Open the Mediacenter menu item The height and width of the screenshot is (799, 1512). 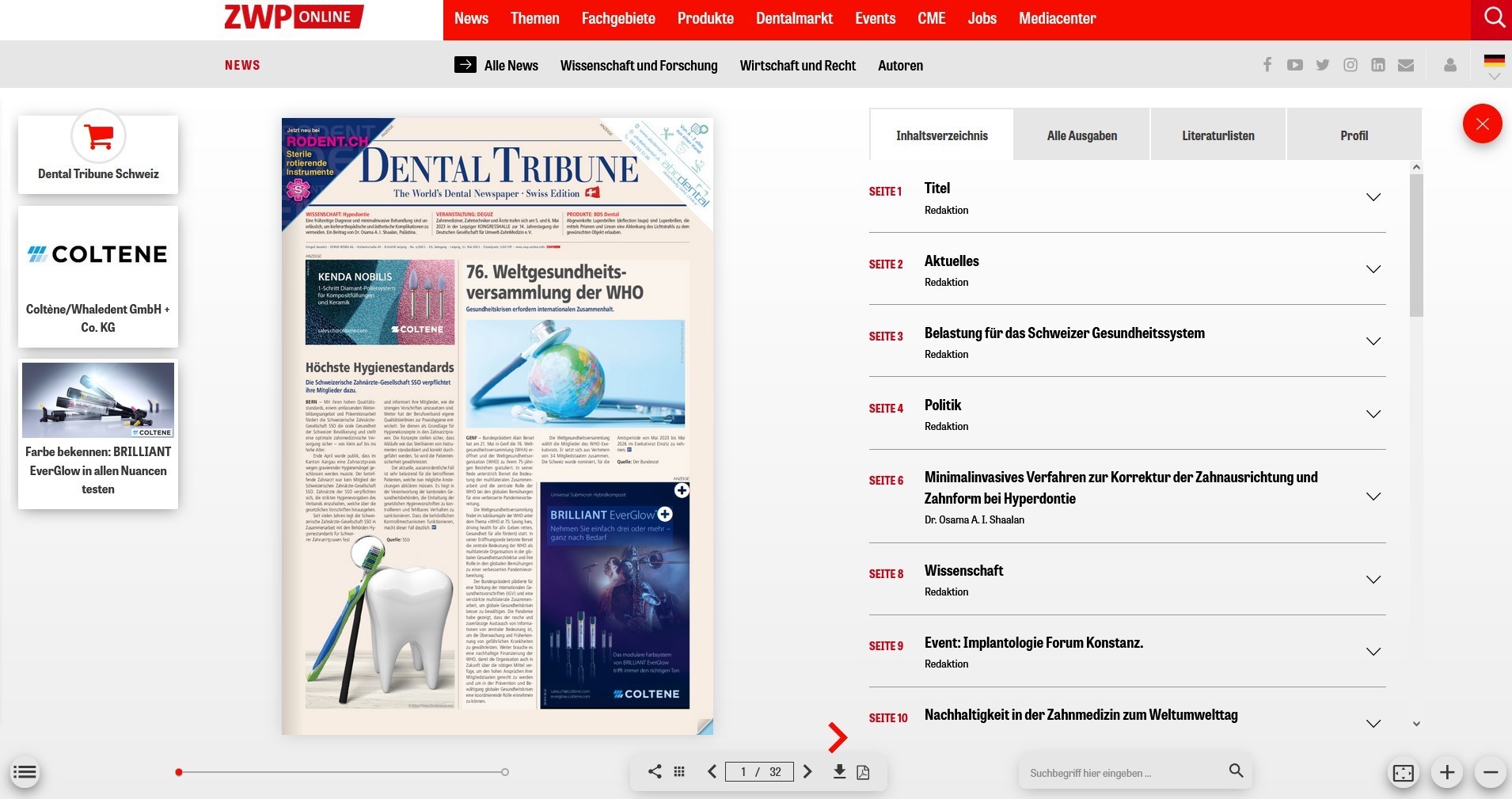click(x=1057, y=18)
